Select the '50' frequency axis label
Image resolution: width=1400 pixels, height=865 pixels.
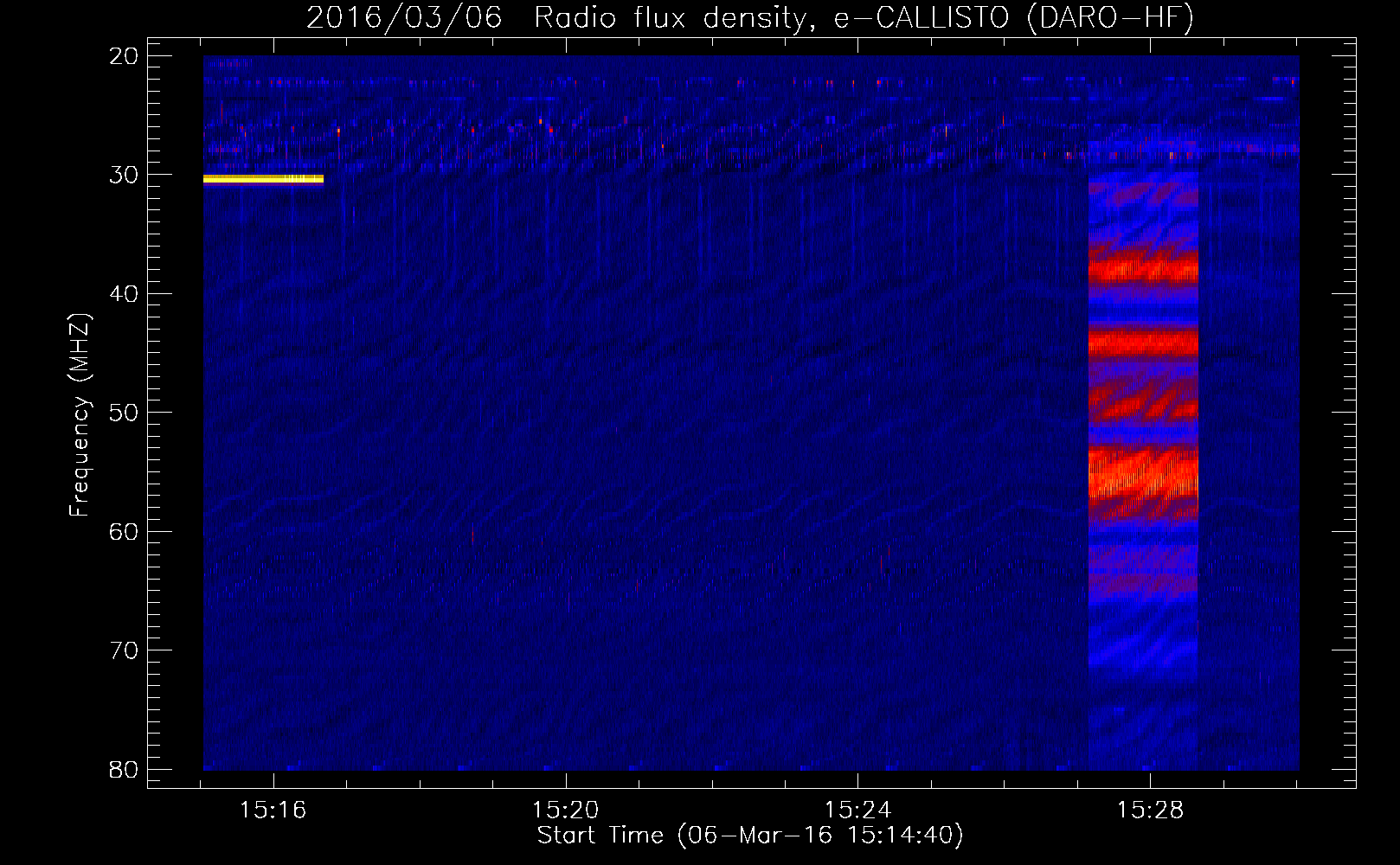[124, 413]
